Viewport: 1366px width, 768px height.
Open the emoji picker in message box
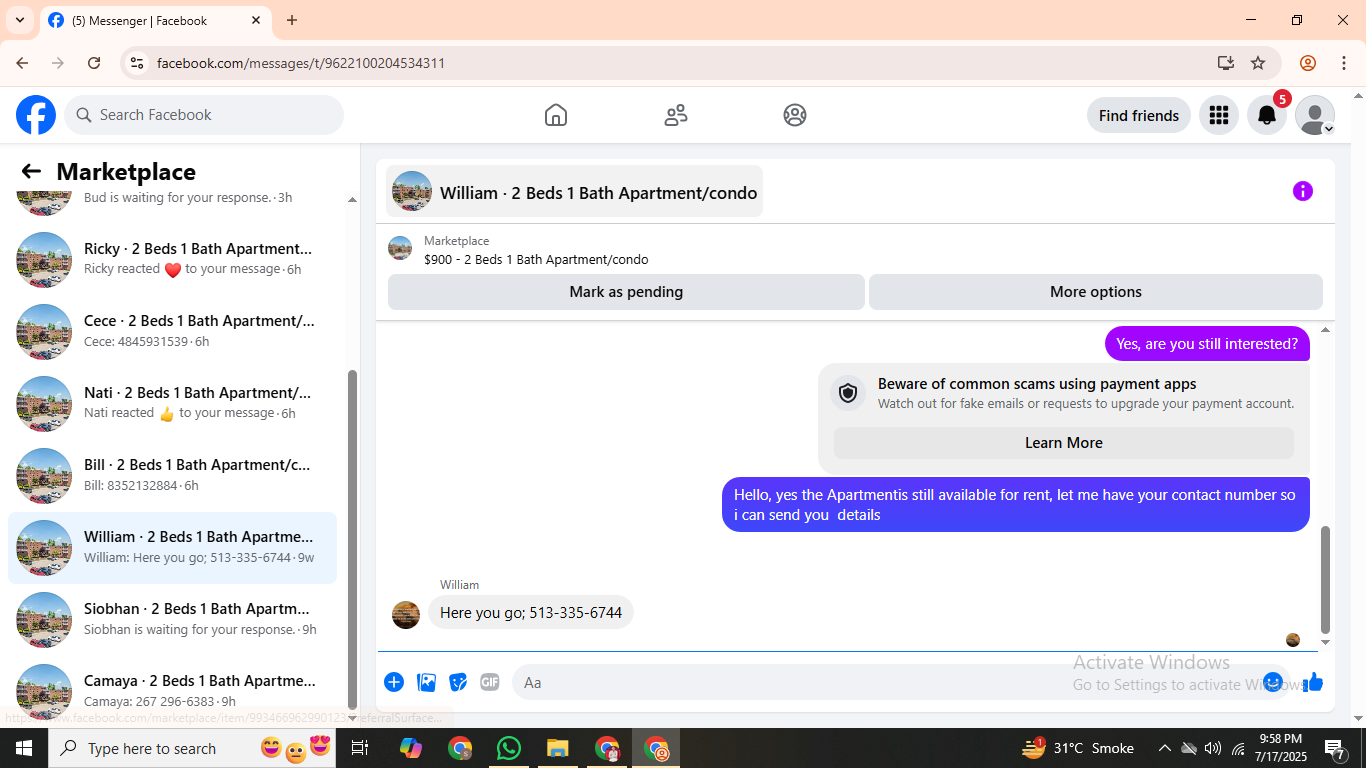click(x=1273, y=682)
